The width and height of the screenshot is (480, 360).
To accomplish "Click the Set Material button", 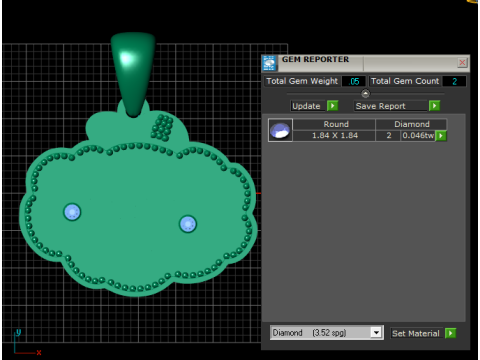I will 416,333.
